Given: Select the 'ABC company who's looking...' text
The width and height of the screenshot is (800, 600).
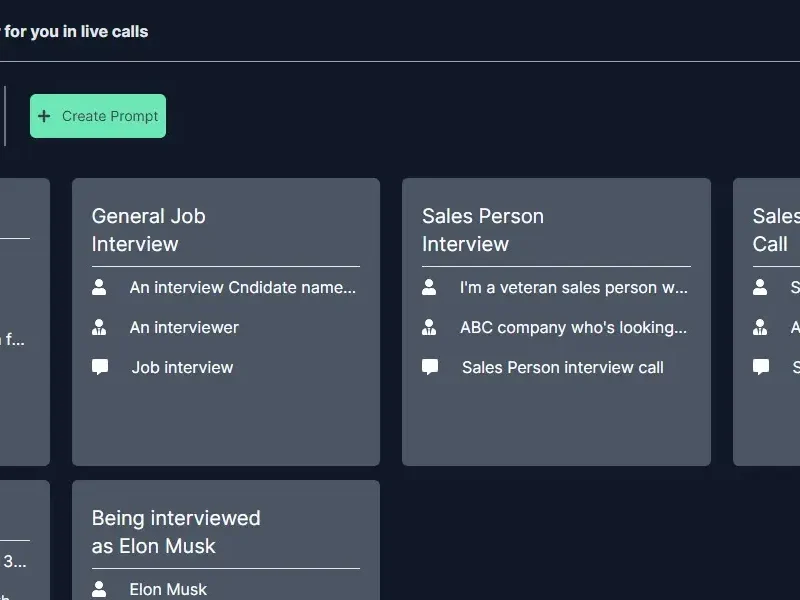Looking at the screenshot, I should click(x=573, y=327).
